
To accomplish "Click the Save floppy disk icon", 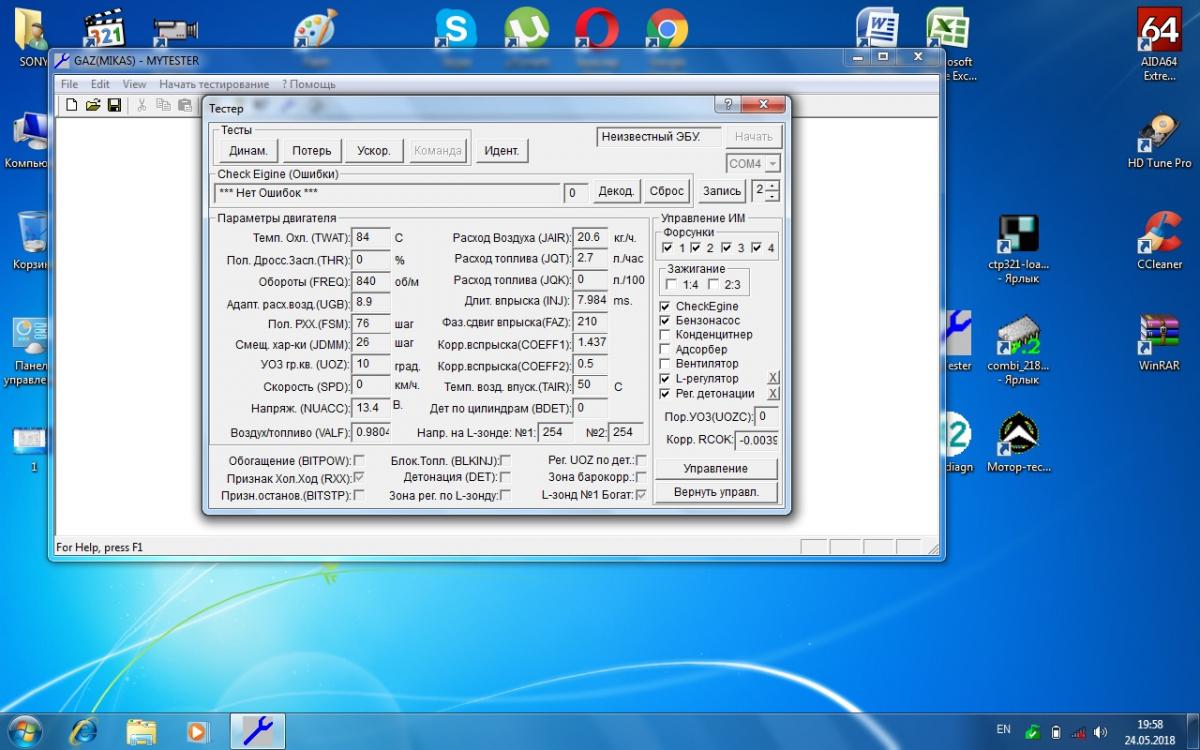I will pos(114,105).
